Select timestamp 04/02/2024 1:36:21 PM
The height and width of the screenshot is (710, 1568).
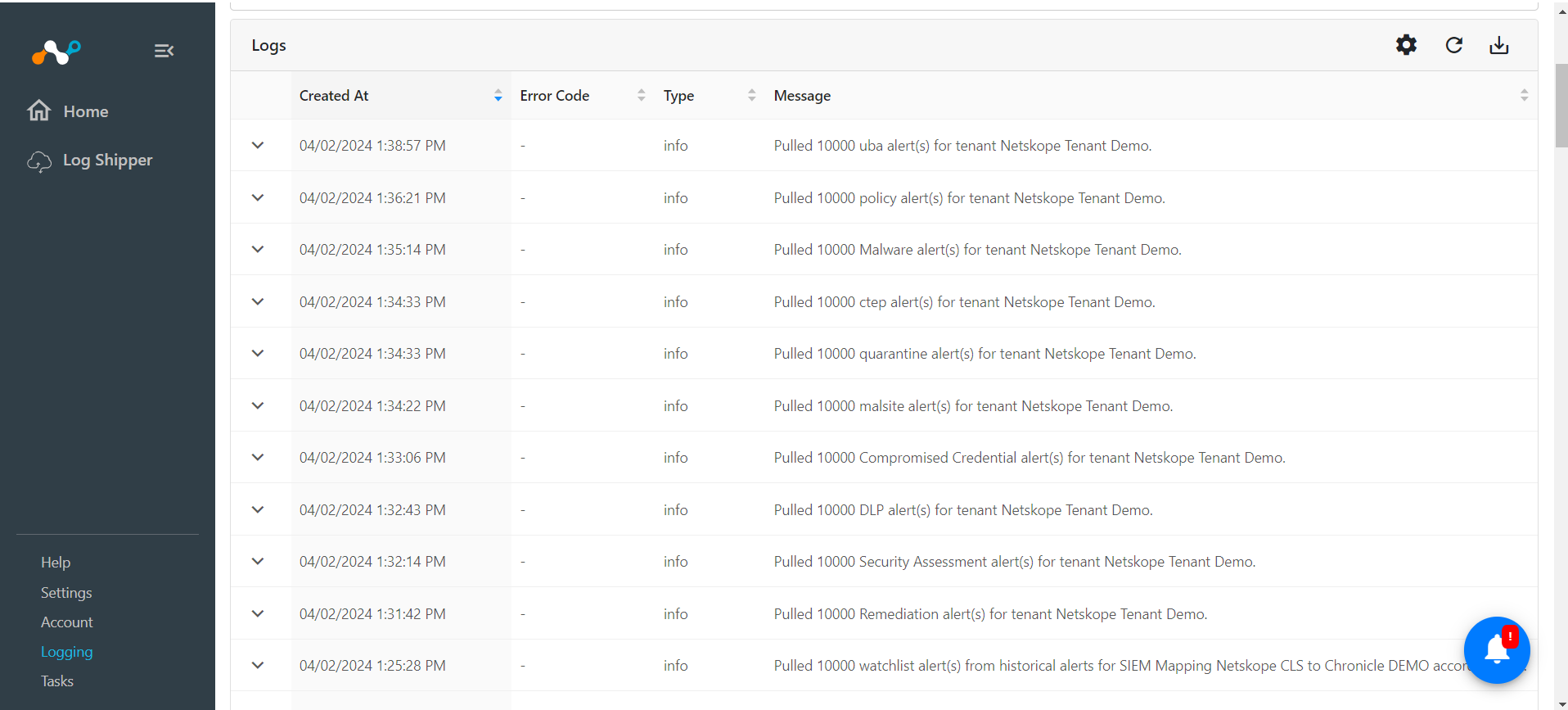[372, 198]
